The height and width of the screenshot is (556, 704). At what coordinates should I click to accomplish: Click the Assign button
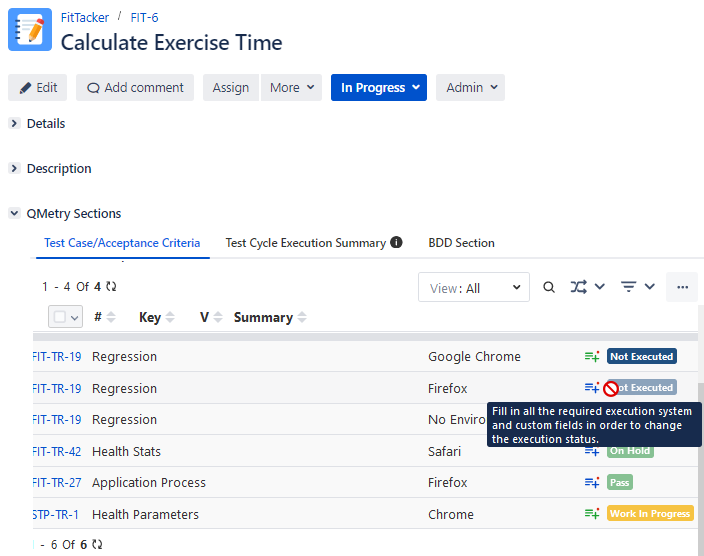(x=230, y=88)
